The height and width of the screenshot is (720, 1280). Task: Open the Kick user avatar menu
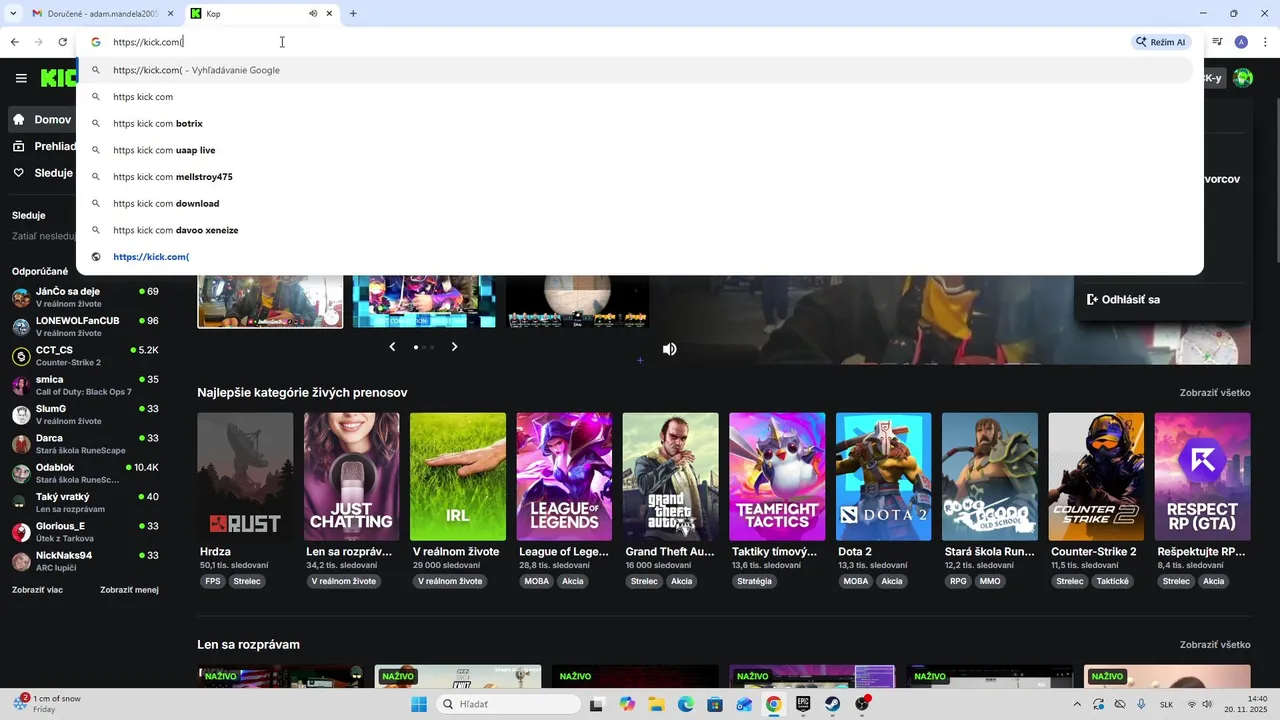point(1243,78)
